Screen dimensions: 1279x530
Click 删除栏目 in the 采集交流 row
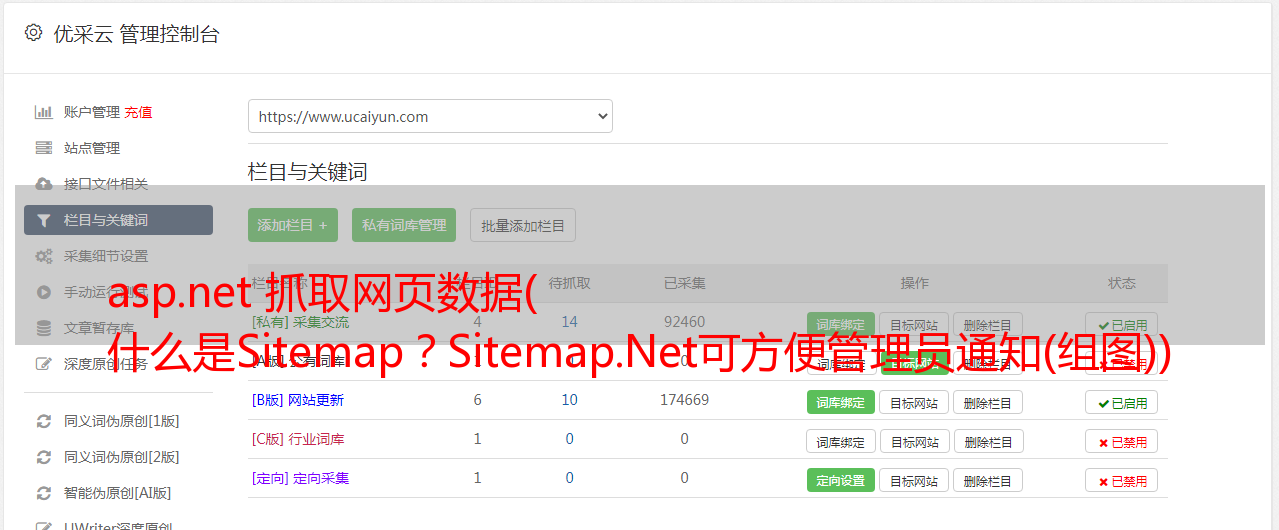tap(987, 325)
